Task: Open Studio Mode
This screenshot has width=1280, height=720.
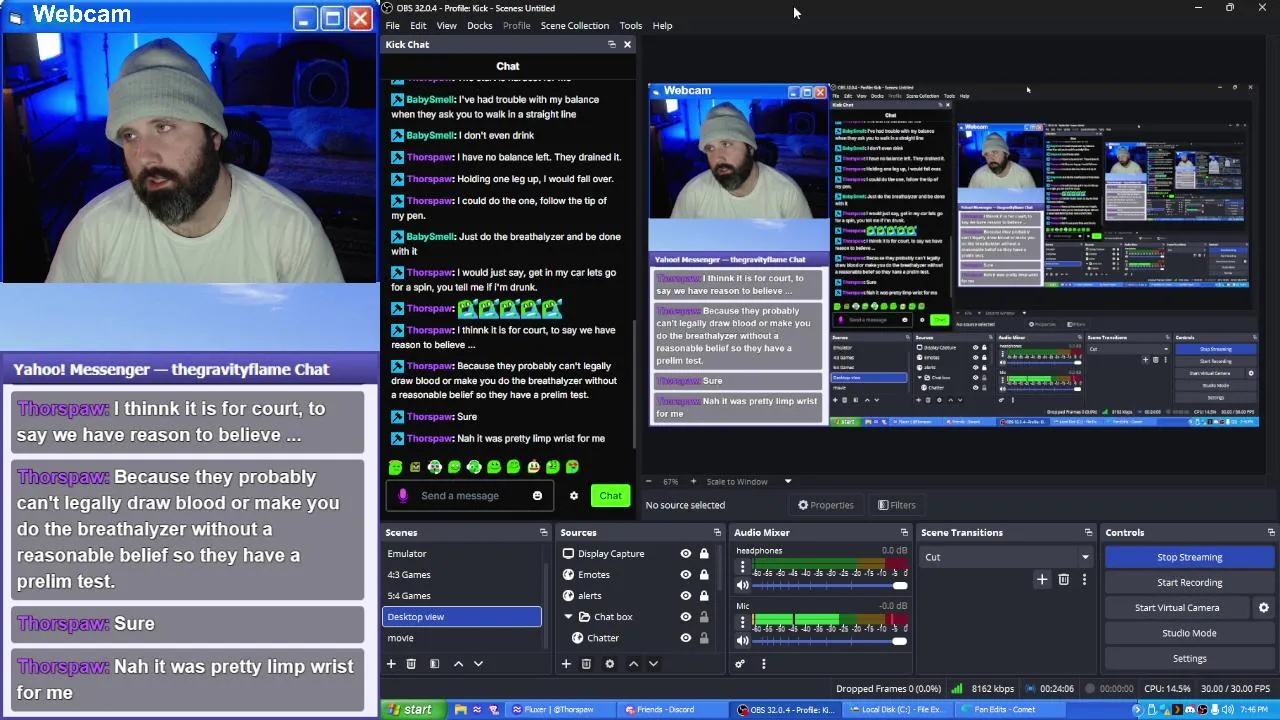Action: [1189, 633]
